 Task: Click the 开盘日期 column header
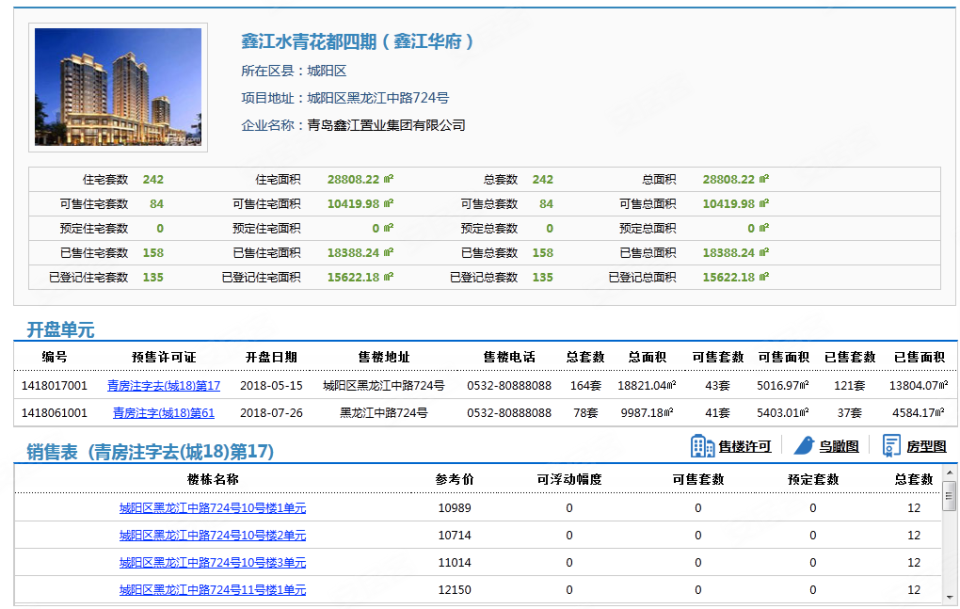pos(271,357)
